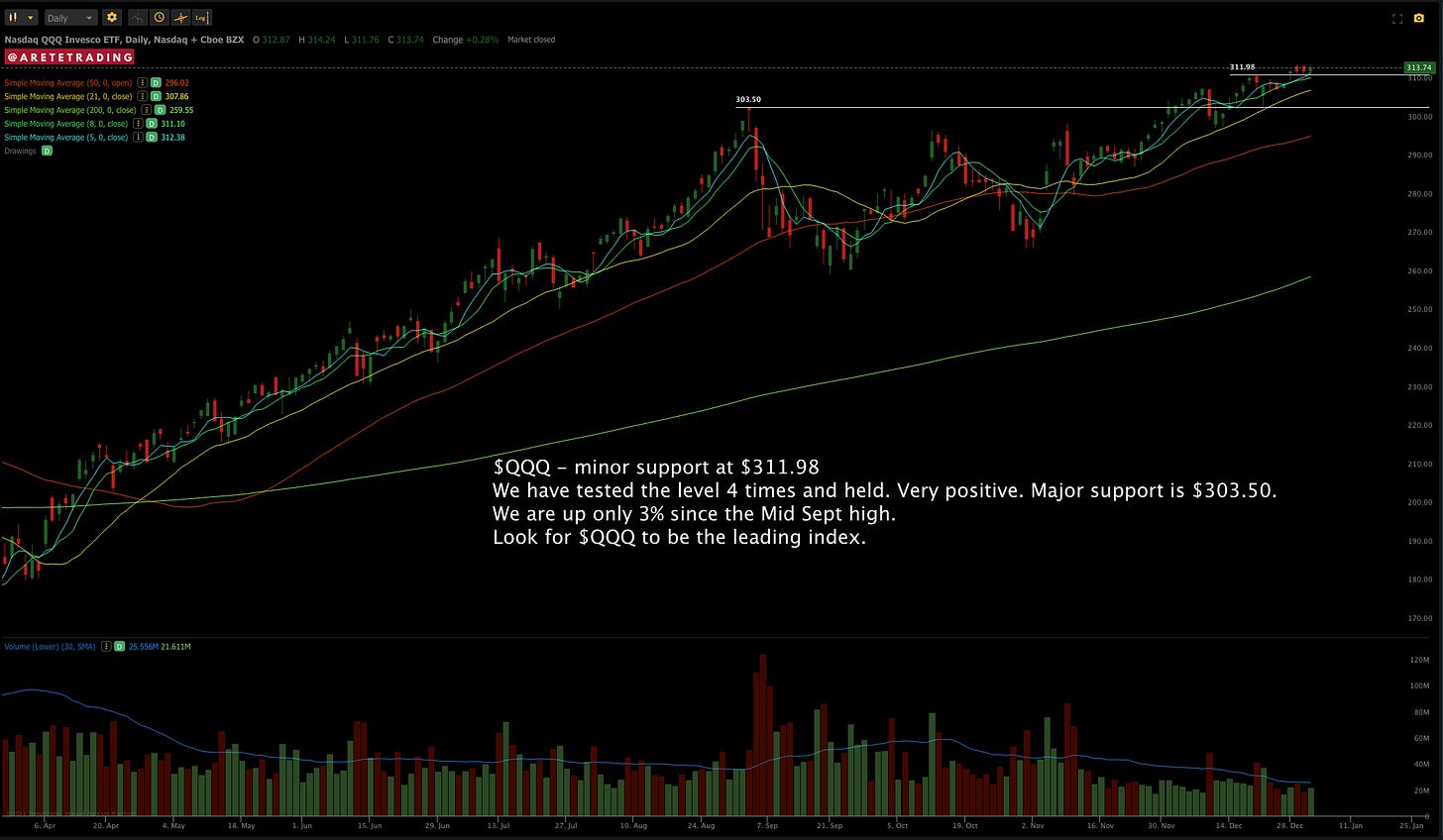Open chart settings gear
This screenshot has width=1443, height=840.
(112, 18)
